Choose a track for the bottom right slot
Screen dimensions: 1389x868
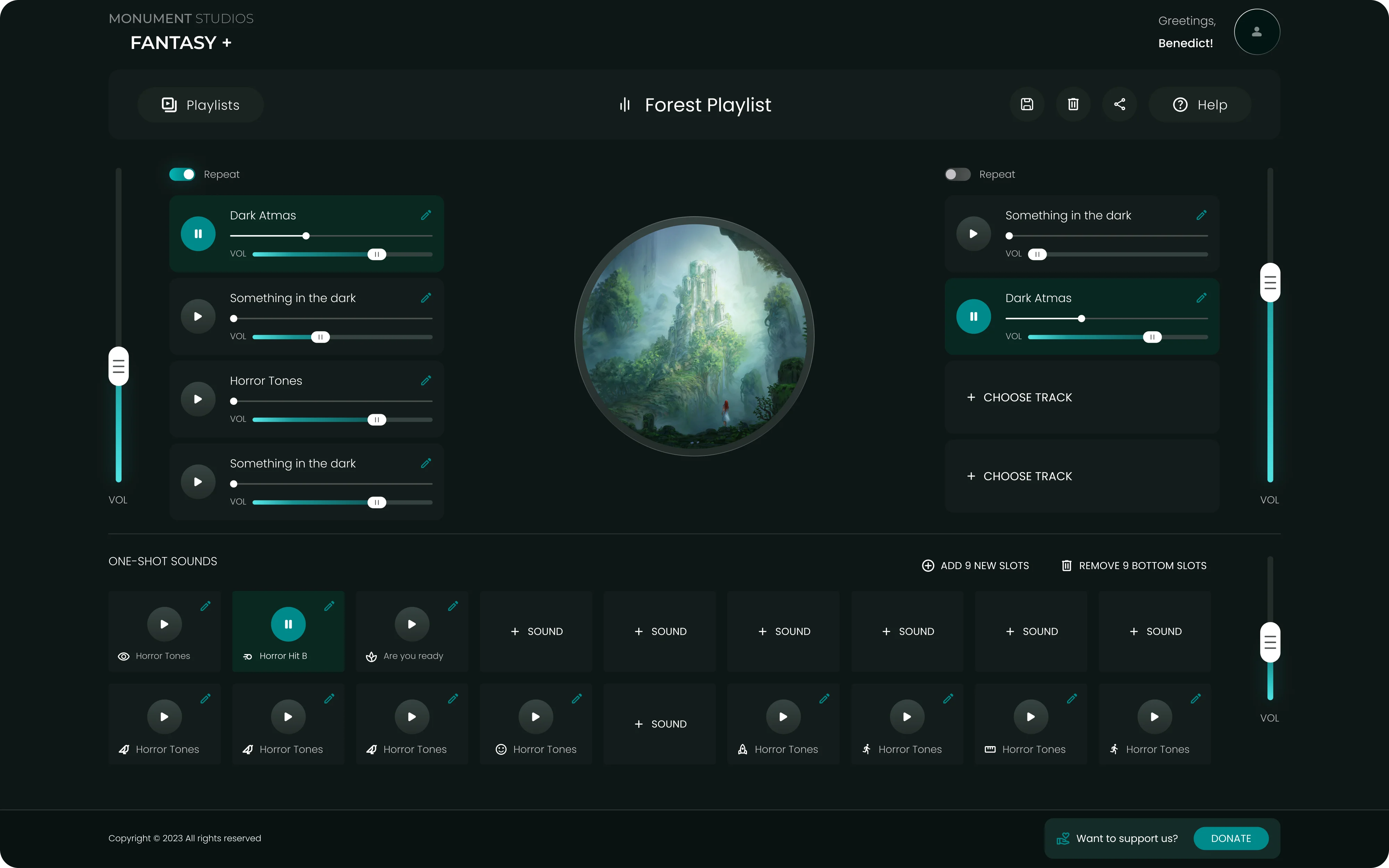click(x=1082, y=476)
